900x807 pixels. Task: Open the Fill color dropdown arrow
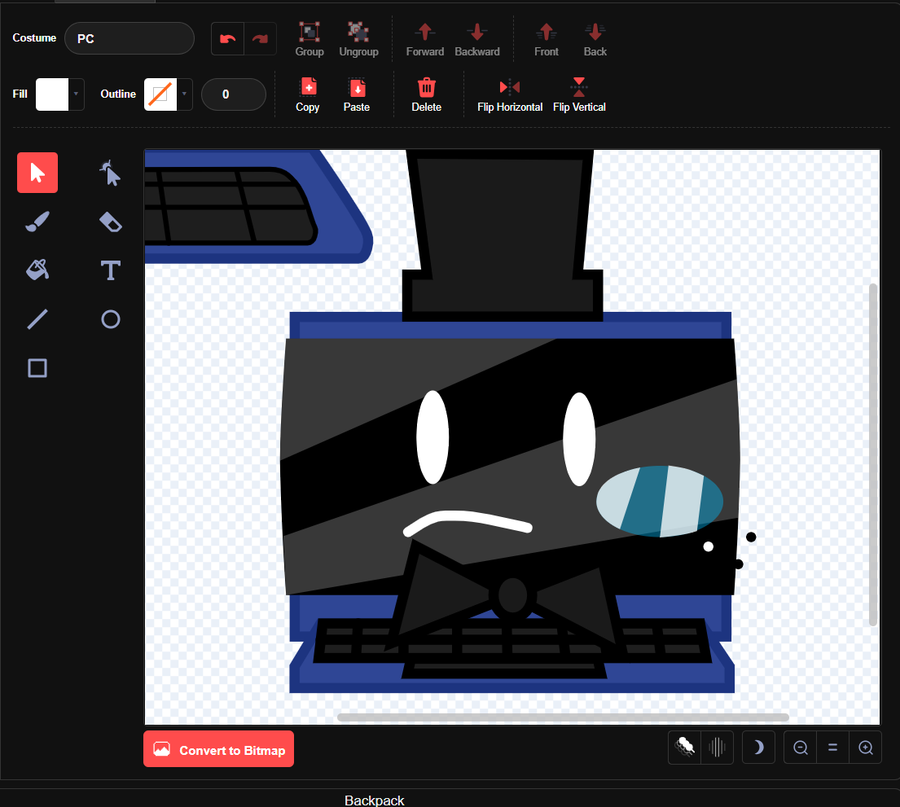coord(76,94)
